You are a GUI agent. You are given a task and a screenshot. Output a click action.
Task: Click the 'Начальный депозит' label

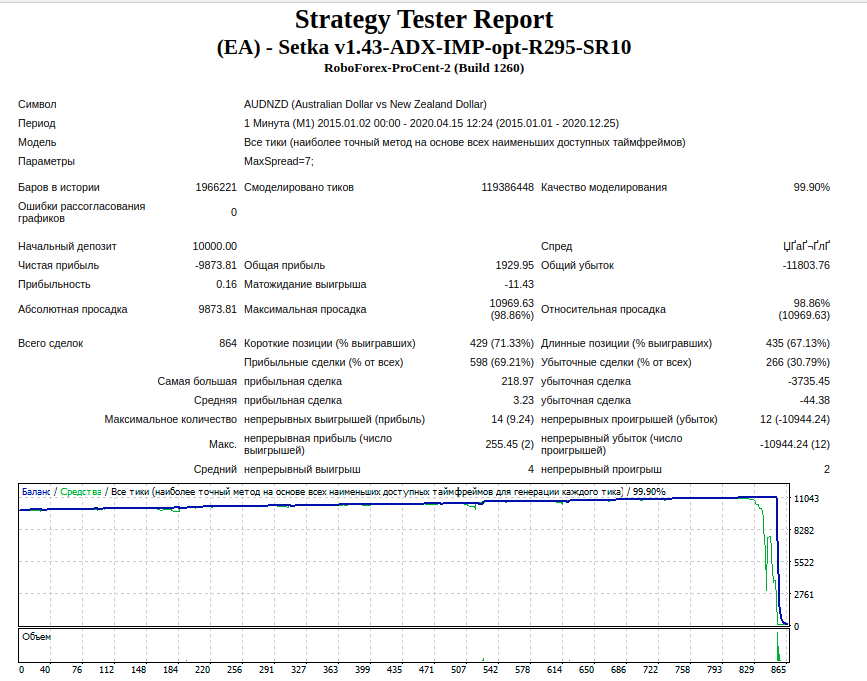(x=67, y=247)
